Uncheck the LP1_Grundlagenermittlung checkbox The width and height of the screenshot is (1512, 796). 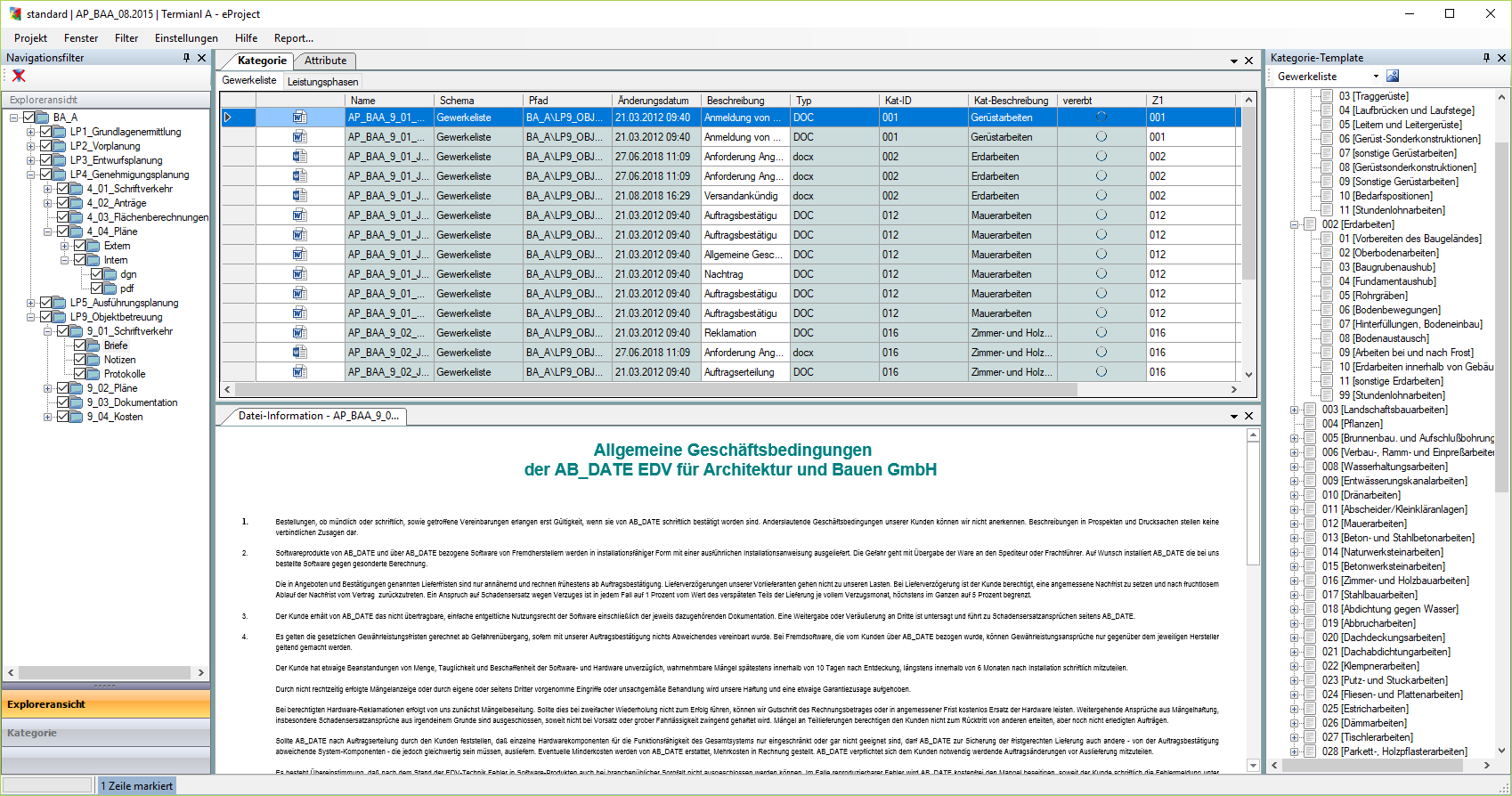pos(45,132)
